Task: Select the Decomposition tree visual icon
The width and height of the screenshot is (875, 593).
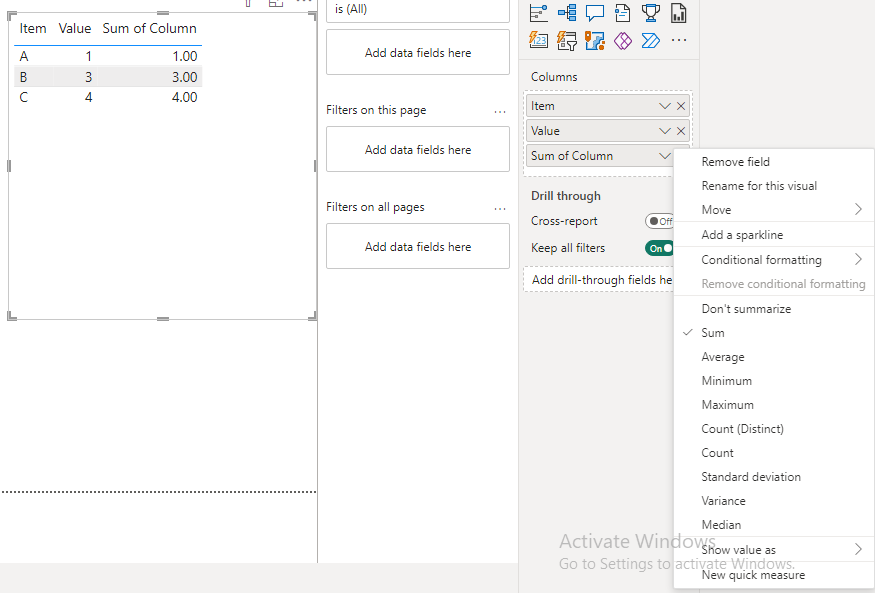Action: (567, 13)
